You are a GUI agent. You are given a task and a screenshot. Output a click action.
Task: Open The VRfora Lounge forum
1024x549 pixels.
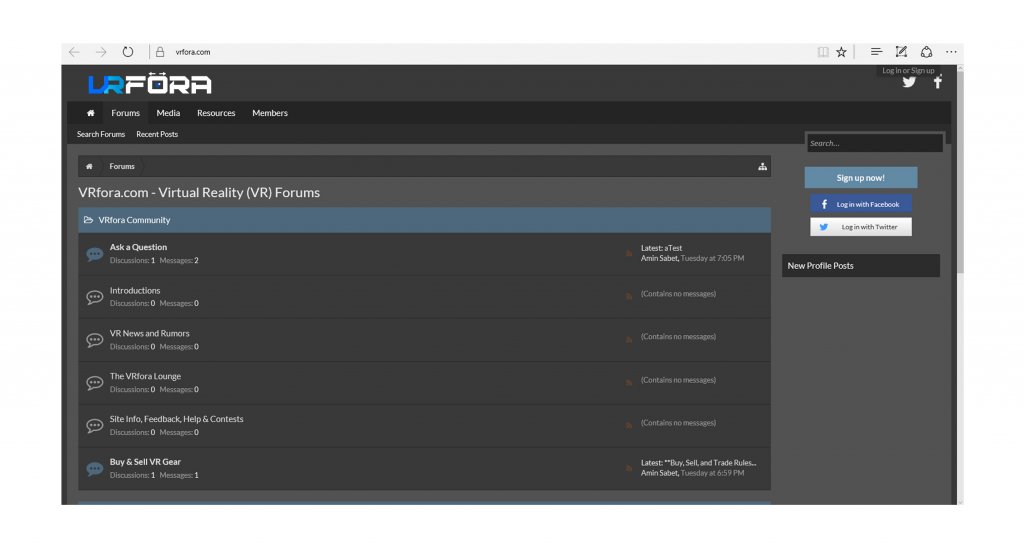(145, 377)
